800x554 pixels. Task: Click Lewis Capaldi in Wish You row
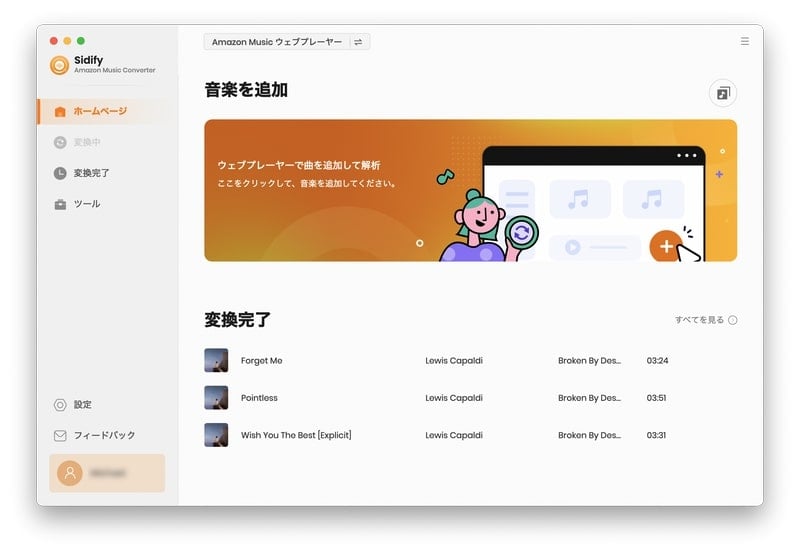454,435
